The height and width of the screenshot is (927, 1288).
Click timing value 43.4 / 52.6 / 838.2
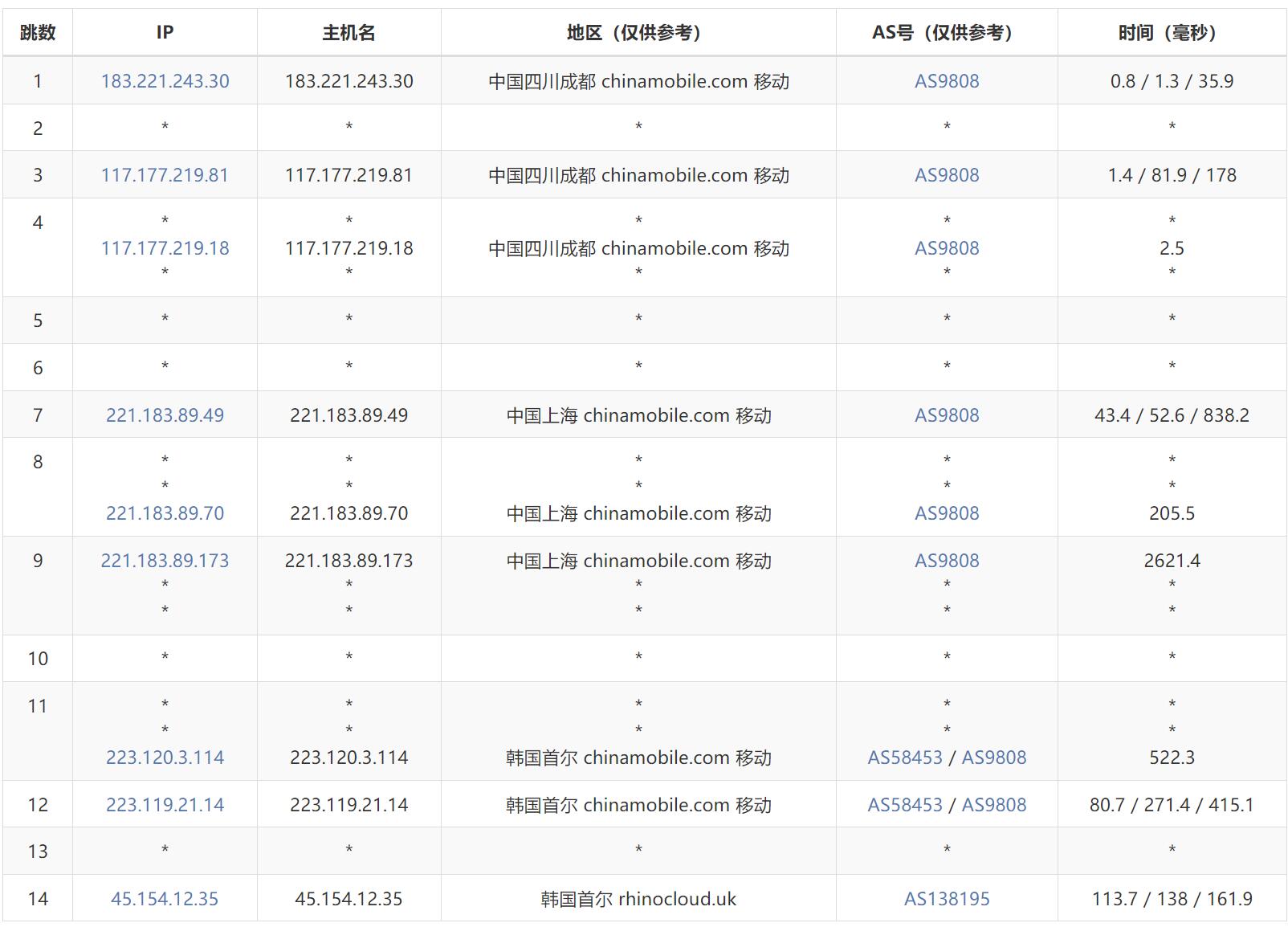[x=1172, y=415]
